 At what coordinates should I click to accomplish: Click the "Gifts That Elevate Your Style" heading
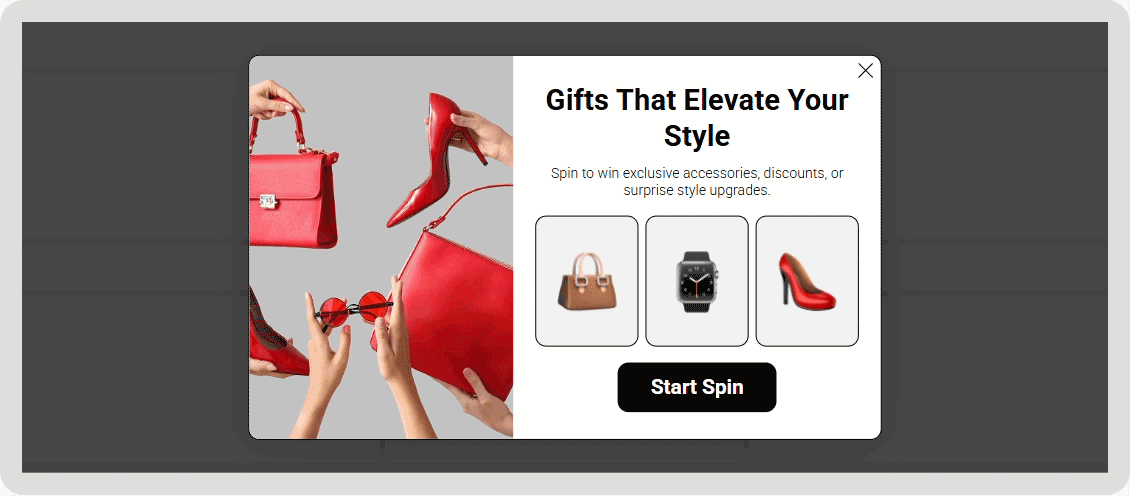tap(697, 118)
